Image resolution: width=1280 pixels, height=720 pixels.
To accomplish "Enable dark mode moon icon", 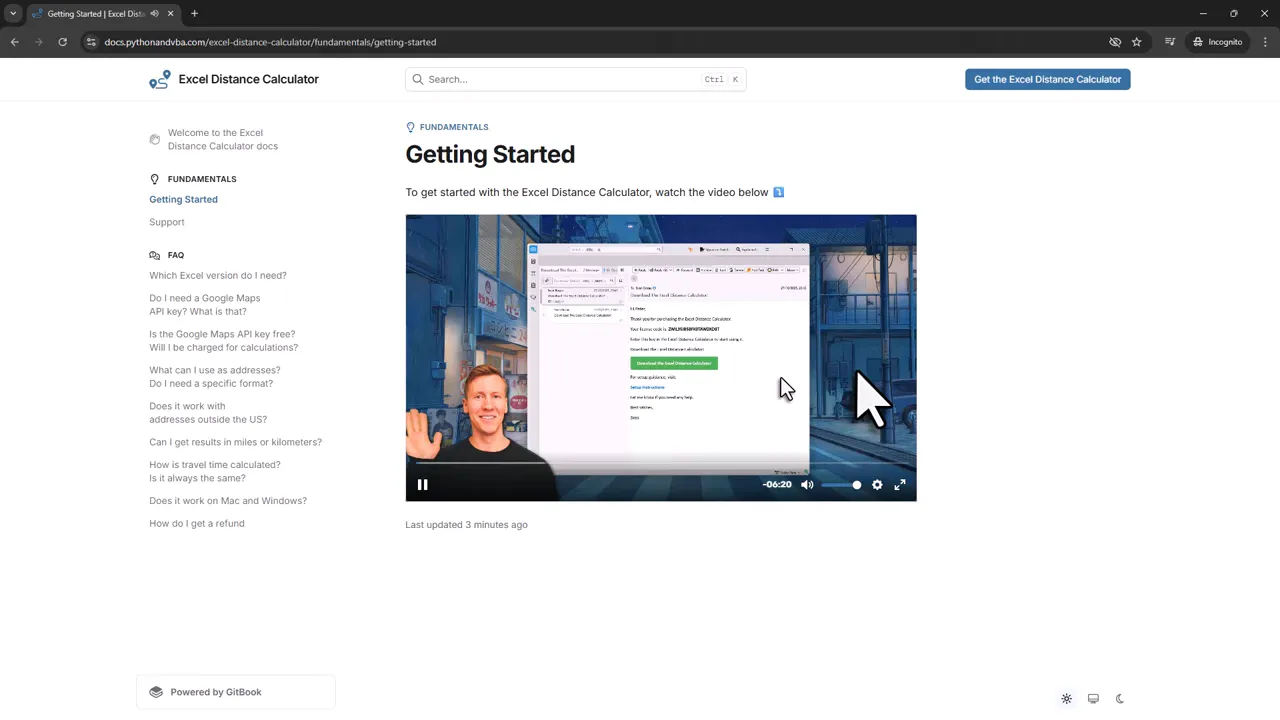I will (1120, 699).
